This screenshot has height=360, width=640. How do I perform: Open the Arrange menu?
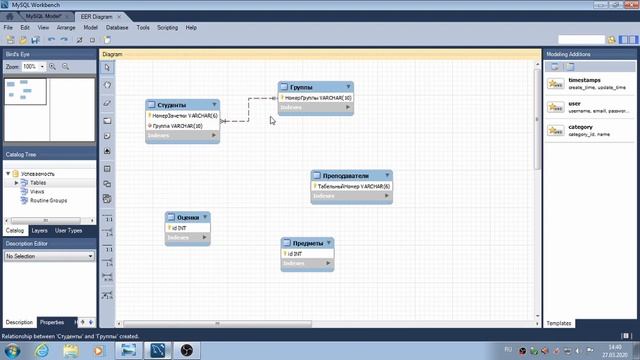pyautogui.click(x=66, y=27)
